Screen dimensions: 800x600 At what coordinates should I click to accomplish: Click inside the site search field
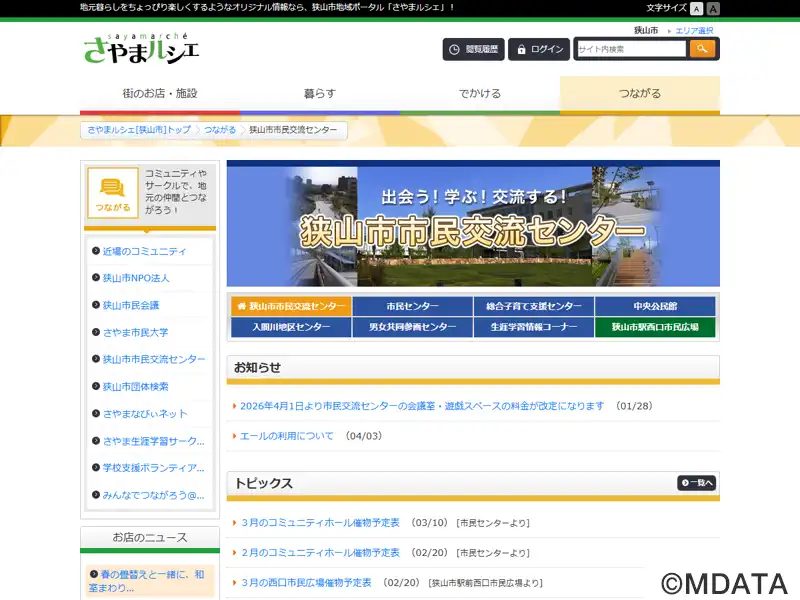[630, 49]
